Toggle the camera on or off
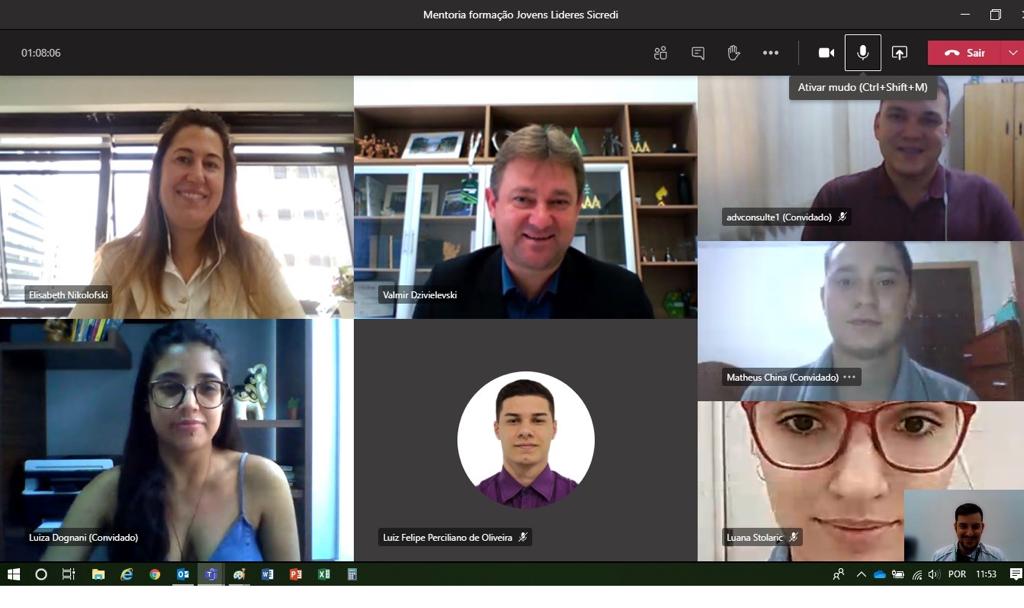The width and height of the screenshot is (1024, 608). tap(826, 53)
